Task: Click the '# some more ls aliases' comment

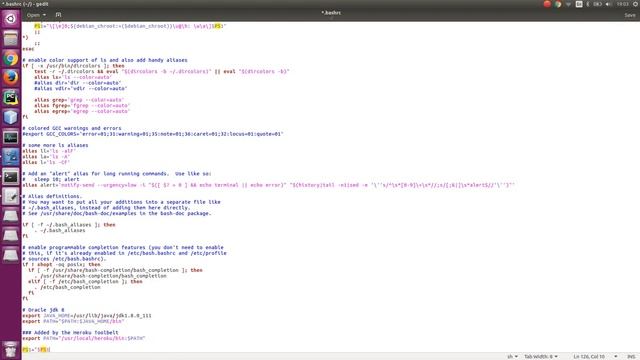Action: pyautogui.click(x=55, y=145)
